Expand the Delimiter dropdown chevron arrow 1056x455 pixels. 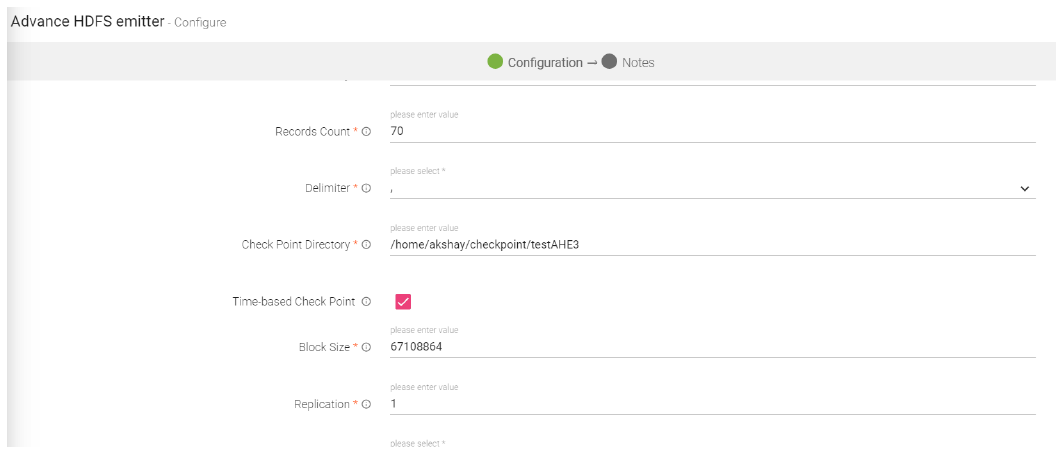coord(1025,188)
